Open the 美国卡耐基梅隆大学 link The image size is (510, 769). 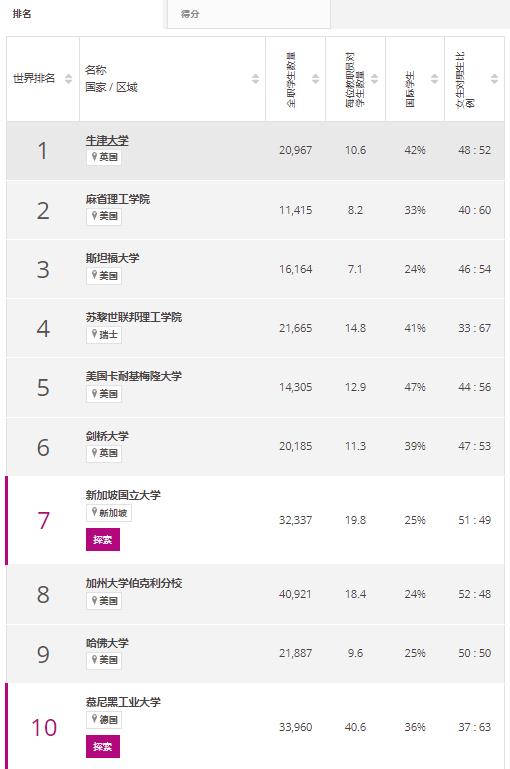pos(134,376)
